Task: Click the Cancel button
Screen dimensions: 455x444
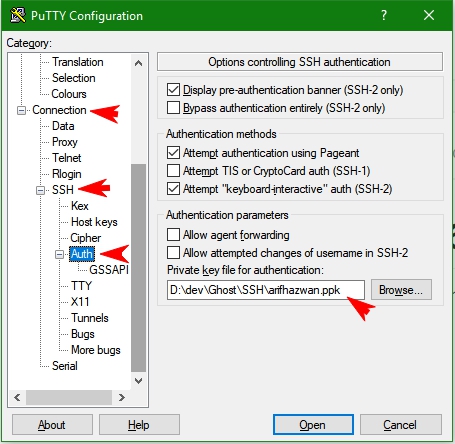Action: (x=400, y=425)
